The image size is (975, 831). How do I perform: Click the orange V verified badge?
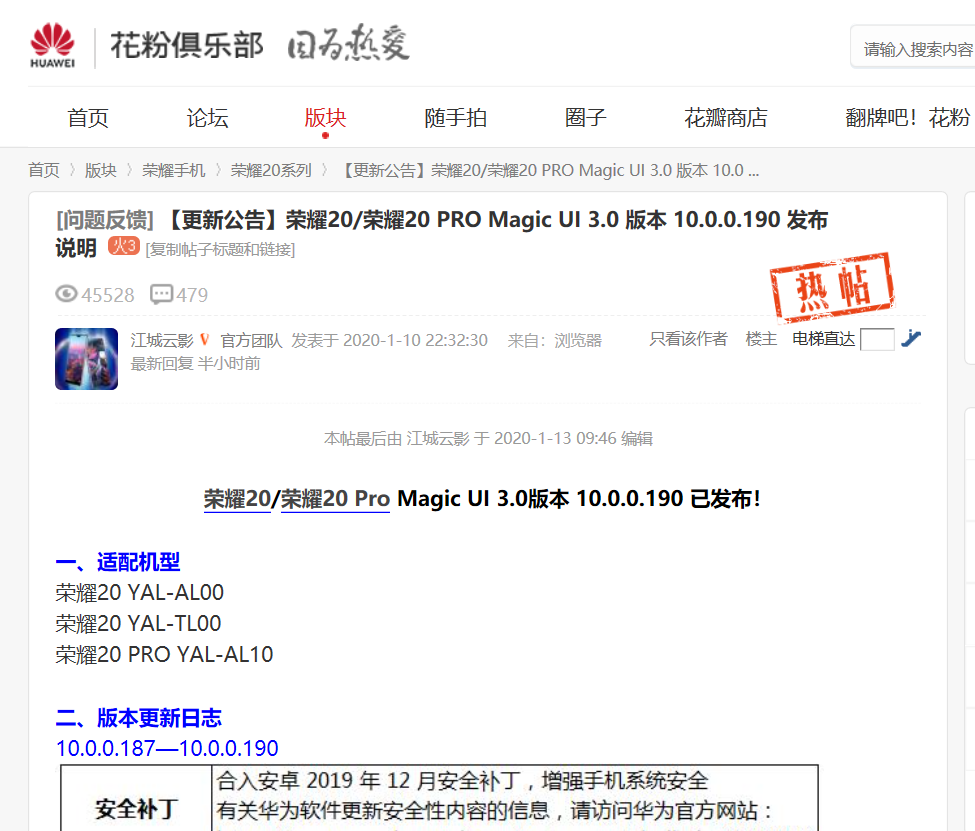point(205,340)
